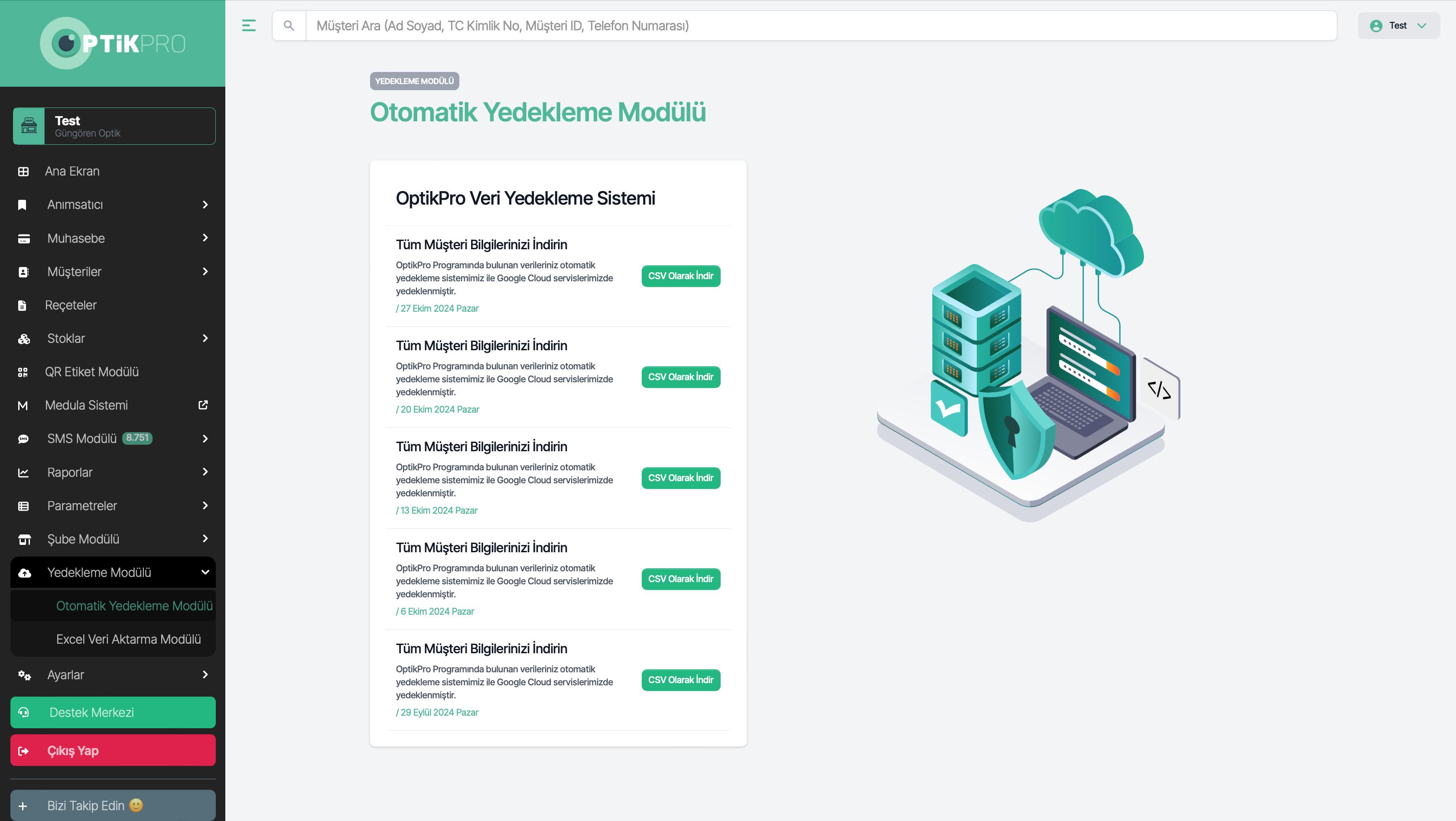Click the search magnifier icon

pyautogui.click(x=289, y=26)
